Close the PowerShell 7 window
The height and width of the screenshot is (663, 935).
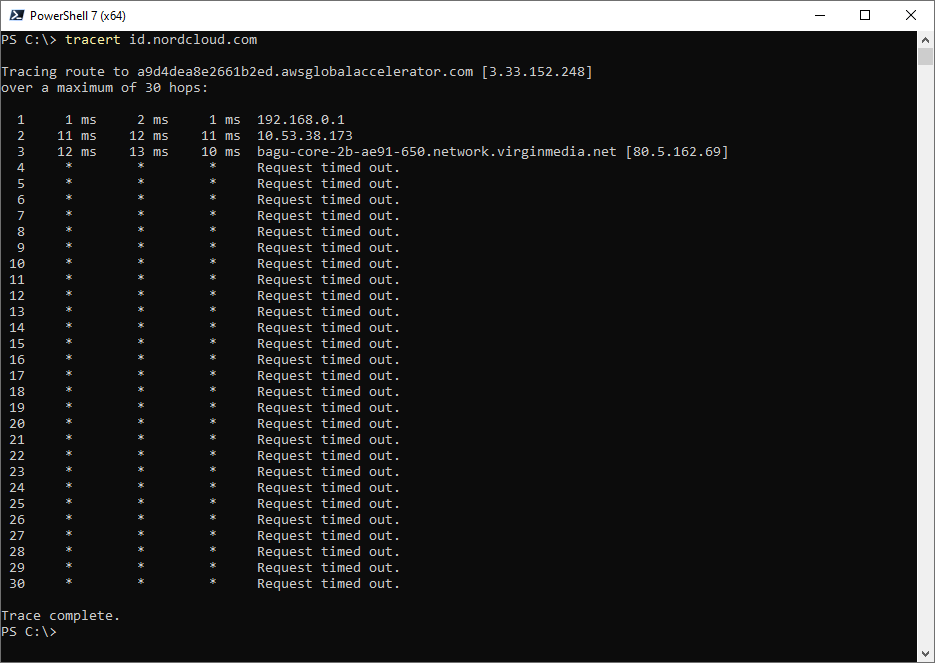coord(910,15)
